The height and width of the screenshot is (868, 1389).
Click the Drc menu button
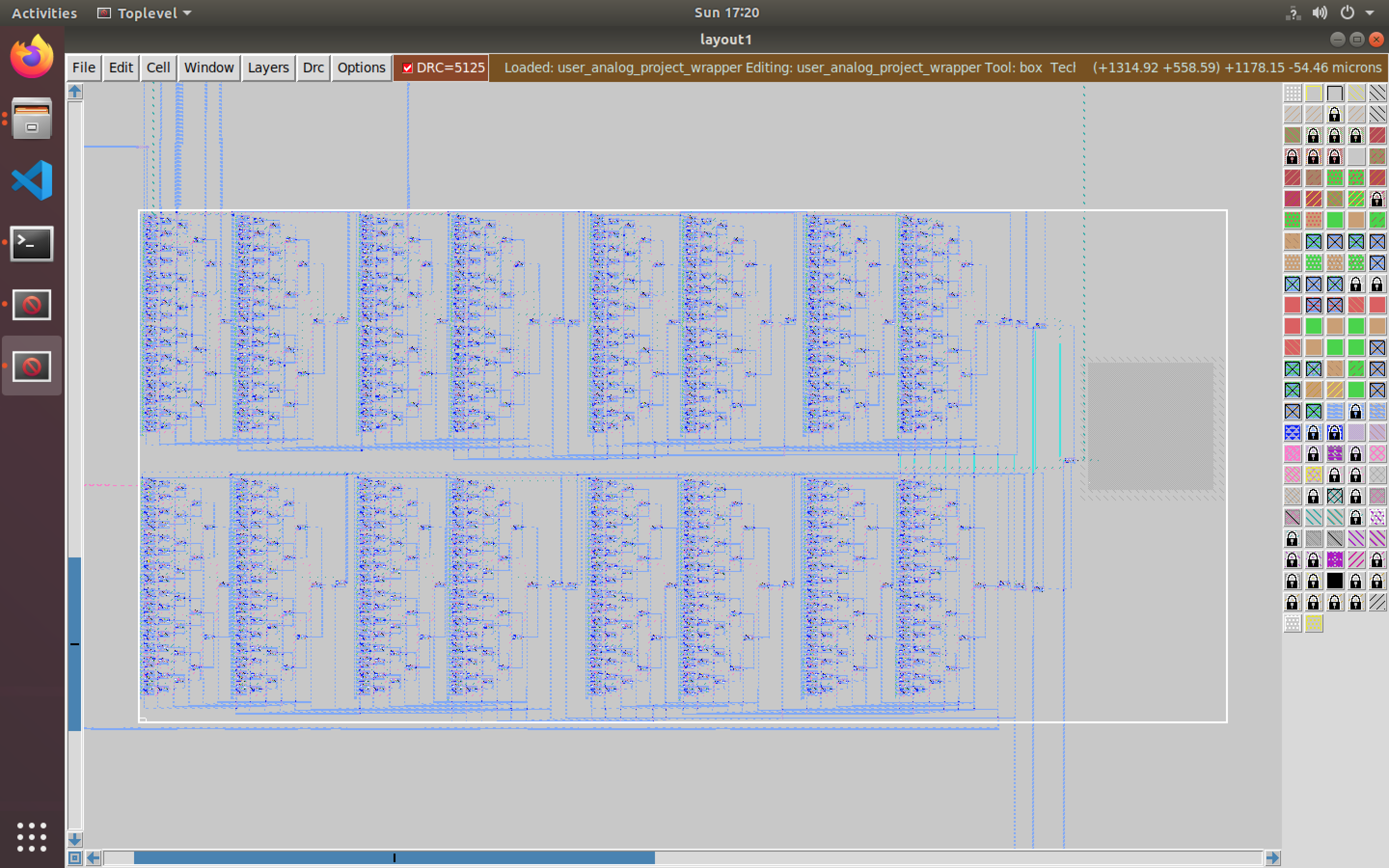(x=313, y=68)
